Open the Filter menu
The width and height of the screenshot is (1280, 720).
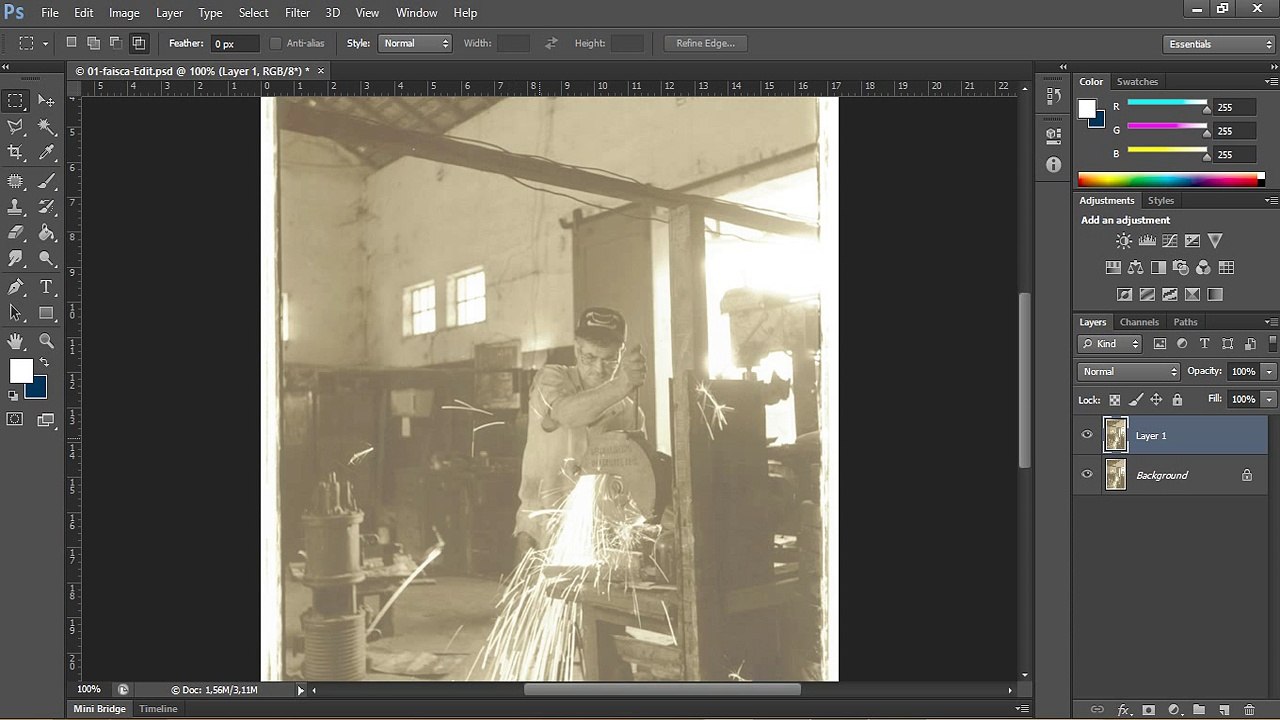click(297, 13)
